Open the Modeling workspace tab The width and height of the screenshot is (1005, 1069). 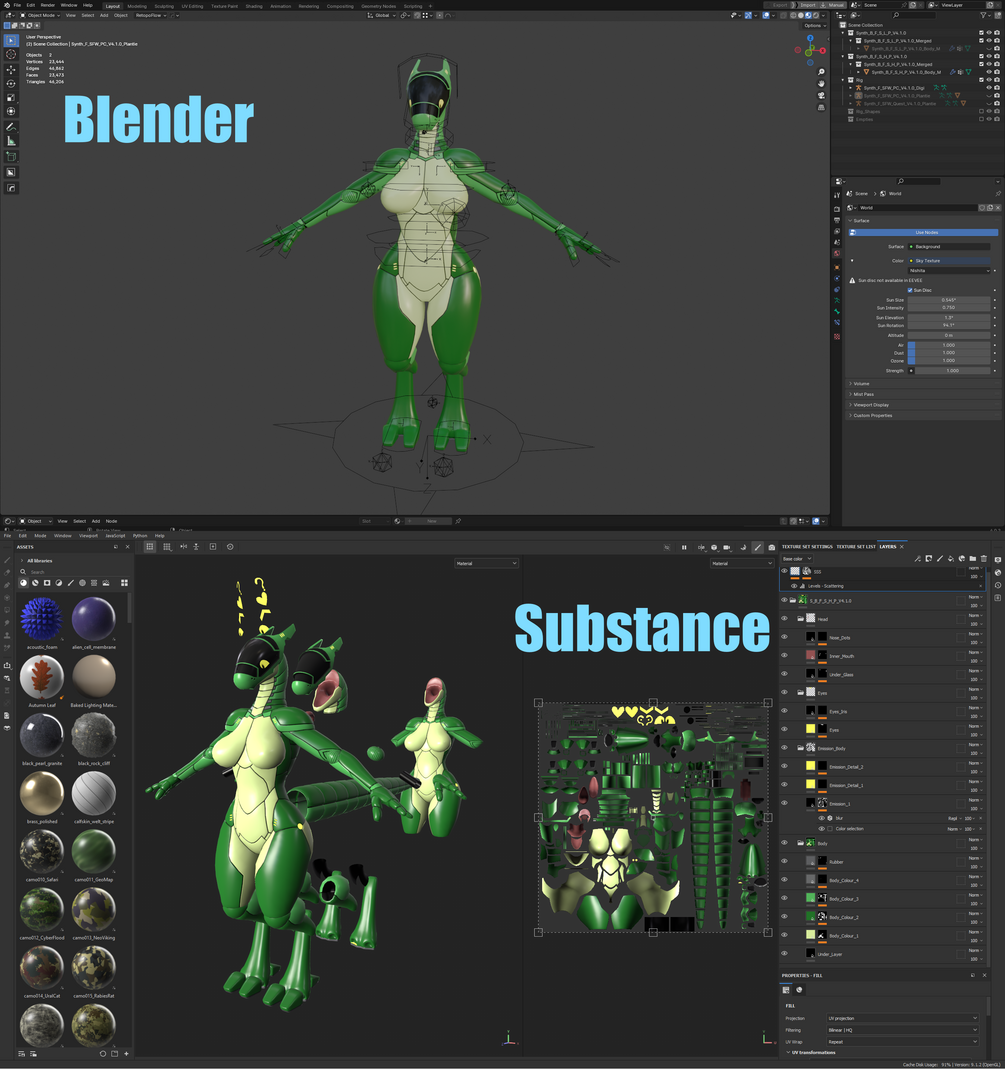(x=136, y=6)
